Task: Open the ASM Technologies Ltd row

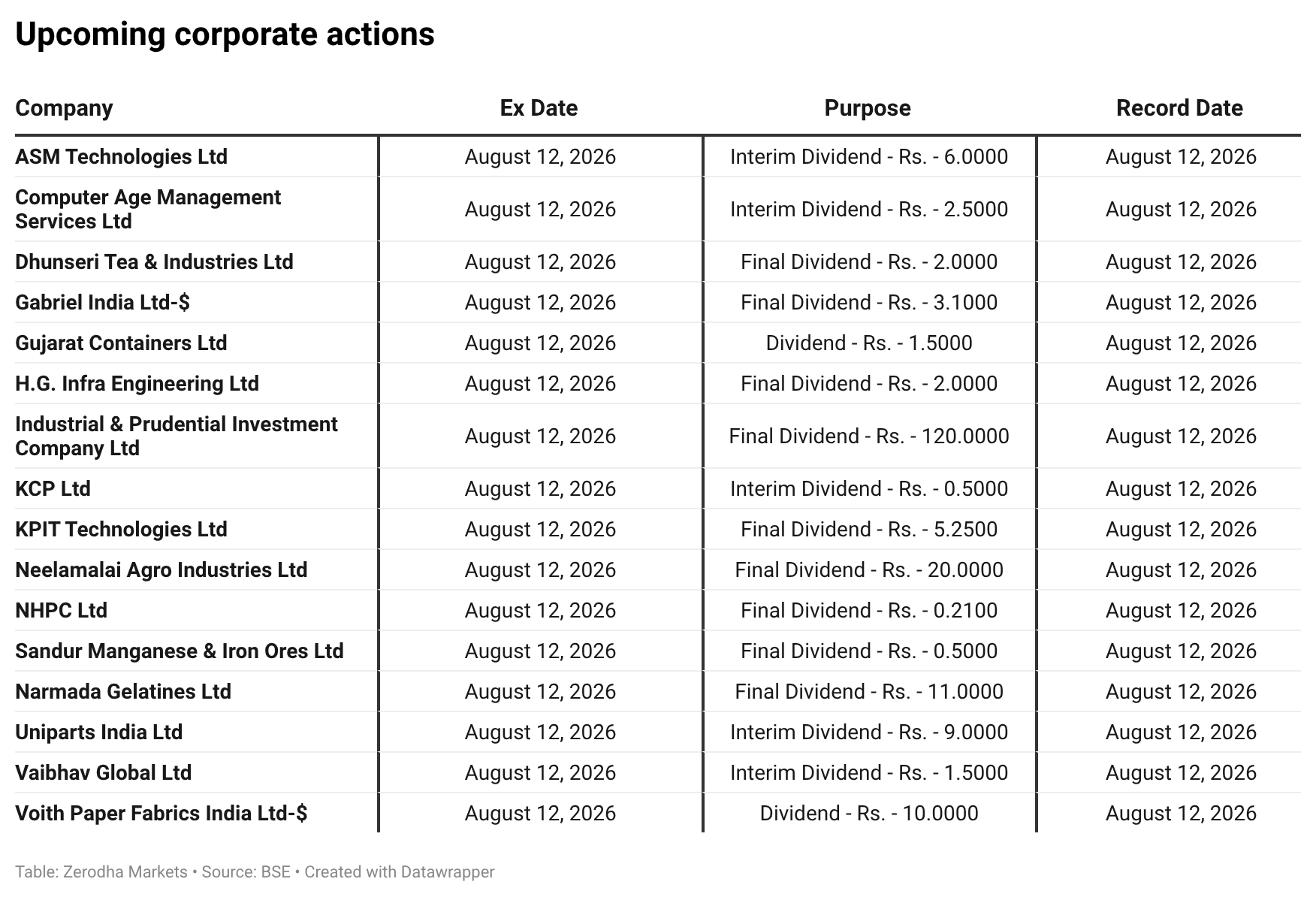Action: tap(657, 156)
